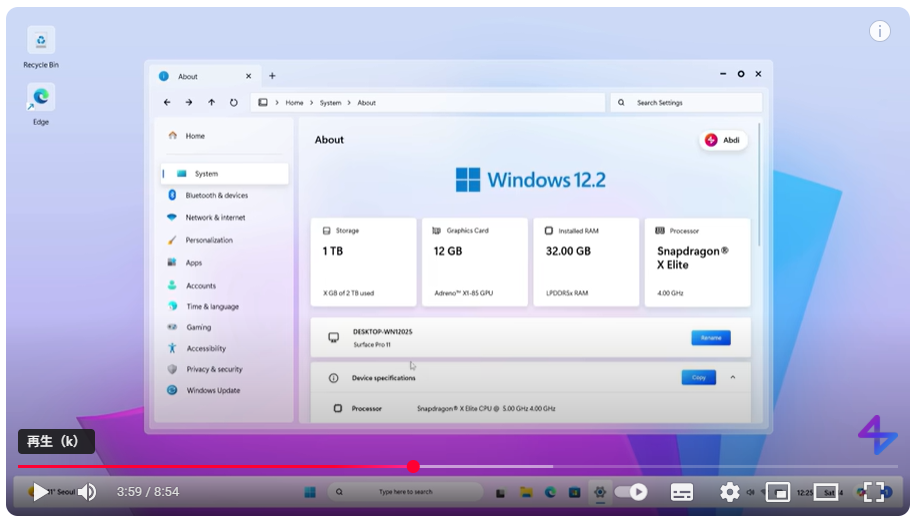Click the Search Settings field
This screenshot has height=523, width=916.
click(x=686, y=103)
